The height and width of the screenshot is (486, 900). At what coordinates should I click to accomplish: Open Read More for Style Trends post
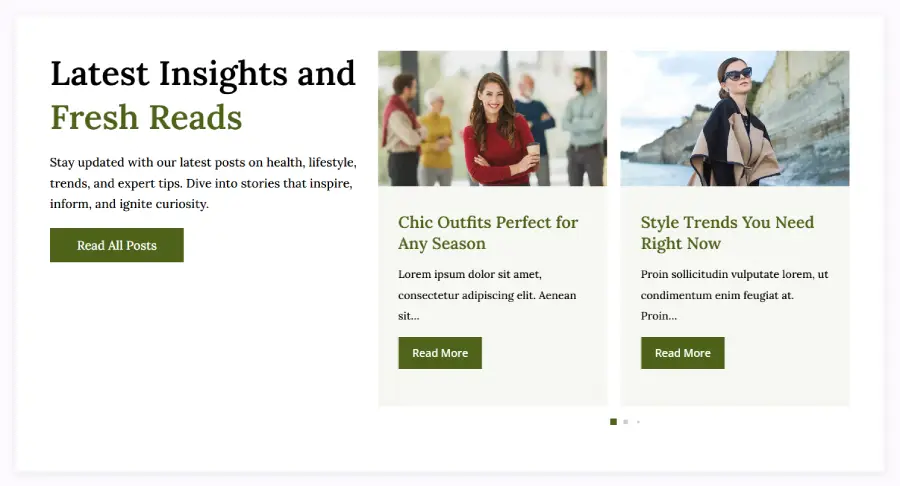pos(682,353)
